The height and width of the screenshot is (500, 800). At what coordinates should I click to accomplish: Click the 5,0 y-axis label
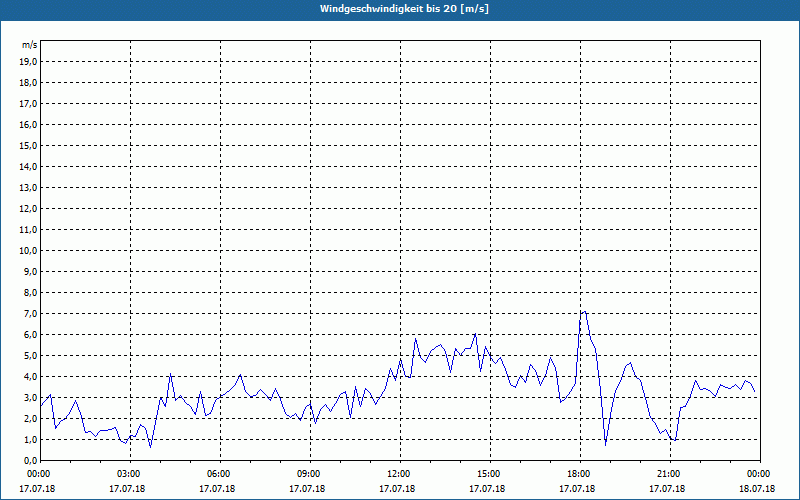30,356
